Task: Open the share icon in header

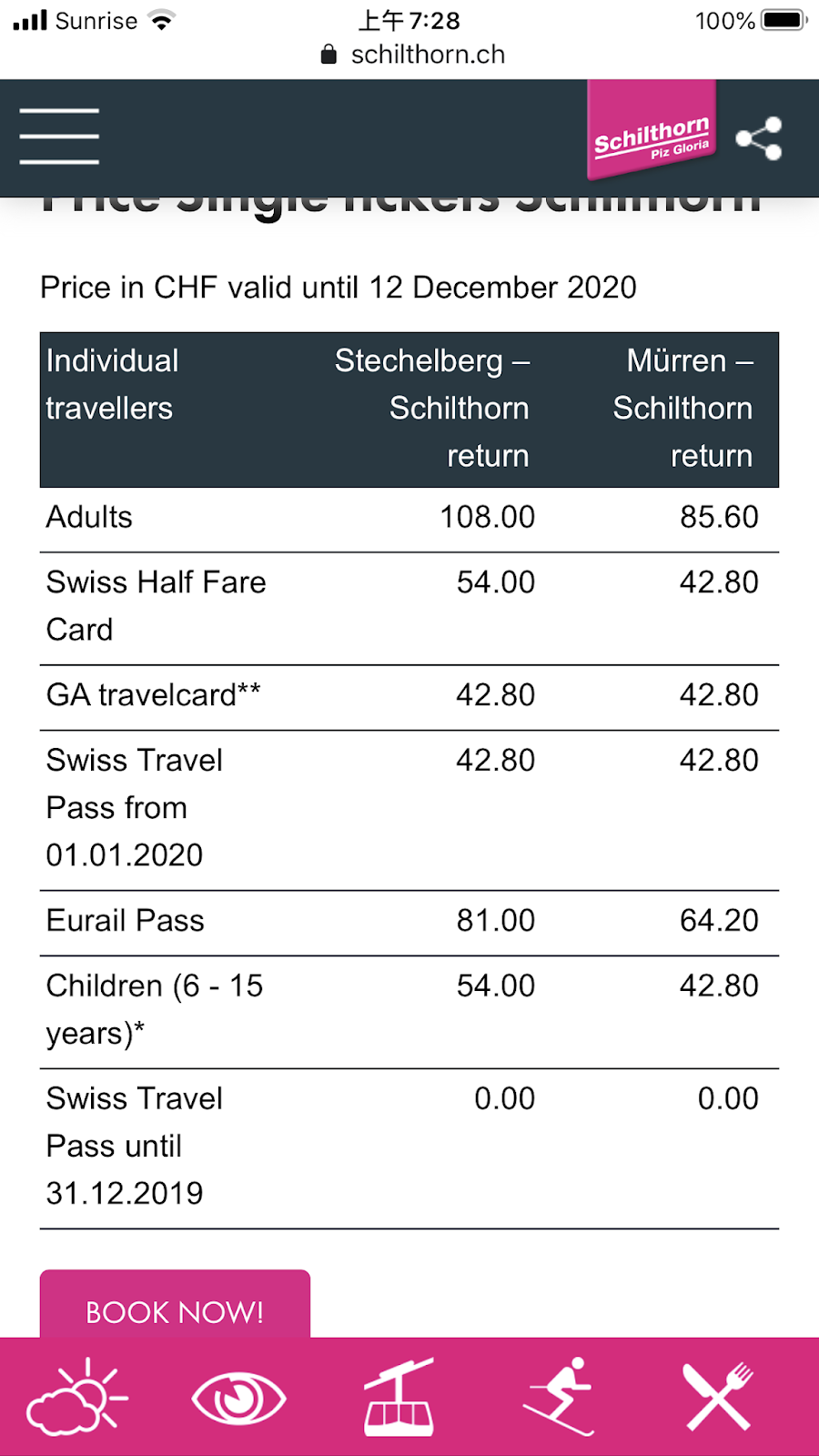Action: tap(759, 138)
